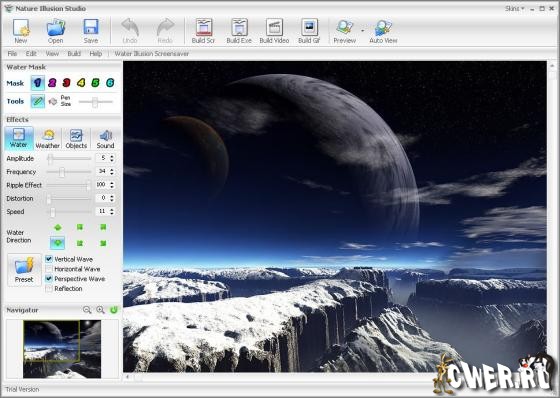The image size is (560, 398).
Task: Click the Amplitude value stepper arrows
Action: click(x=112, y=158)
